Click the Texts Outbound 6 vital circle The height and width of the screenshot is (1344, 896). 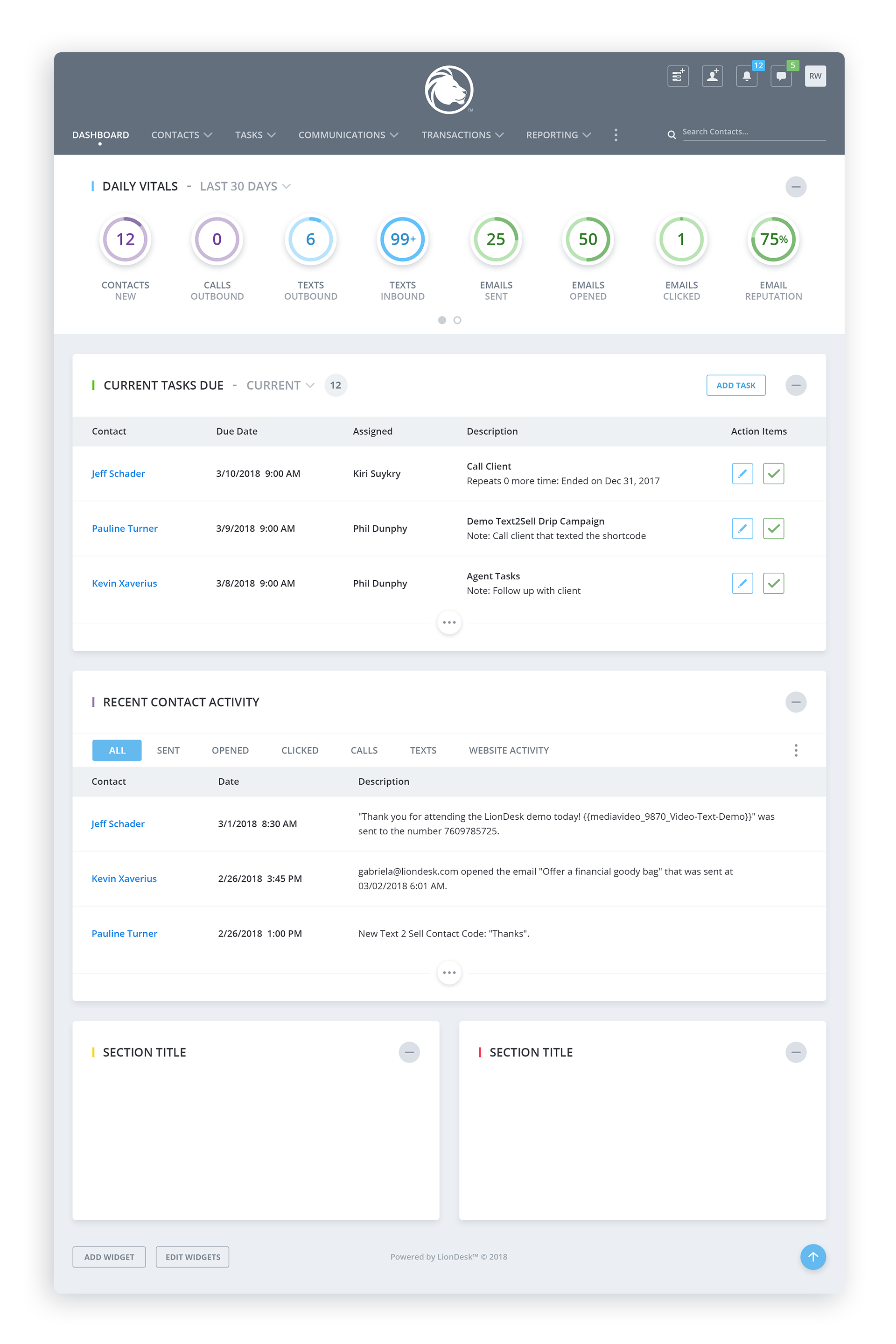(x=310, y=239)
